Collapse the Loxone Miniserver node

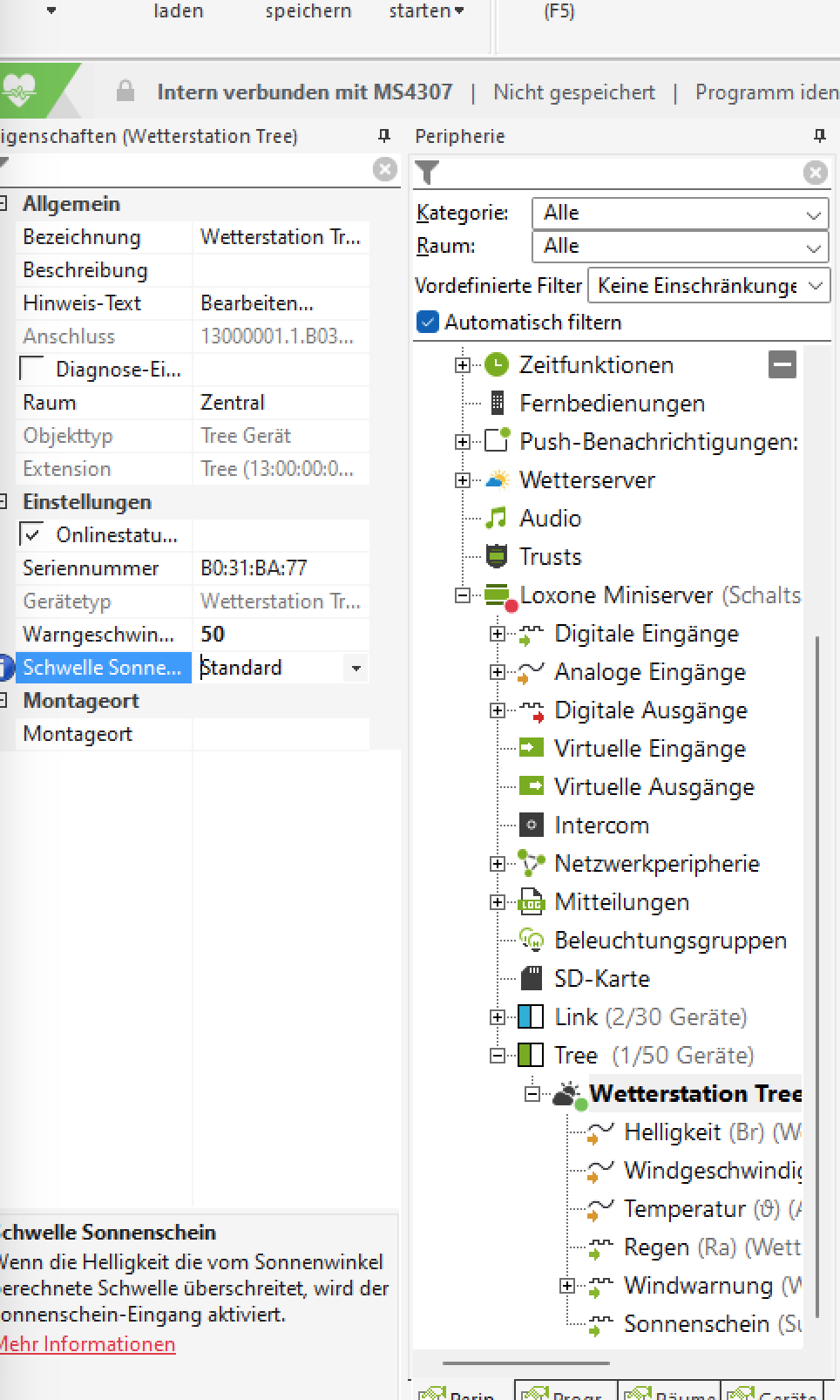pyautogui.click(x=463, y=595)
